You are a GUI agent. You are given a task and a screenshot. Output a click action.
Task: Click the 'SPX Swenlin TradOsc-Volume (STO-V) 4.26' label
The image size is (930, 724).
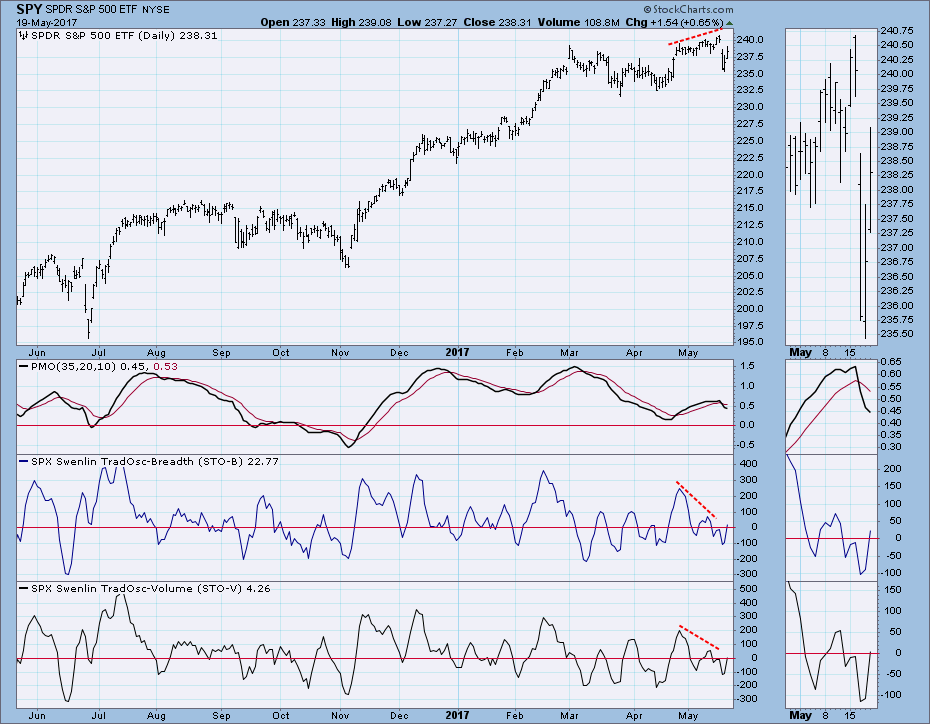coord(151,589)
